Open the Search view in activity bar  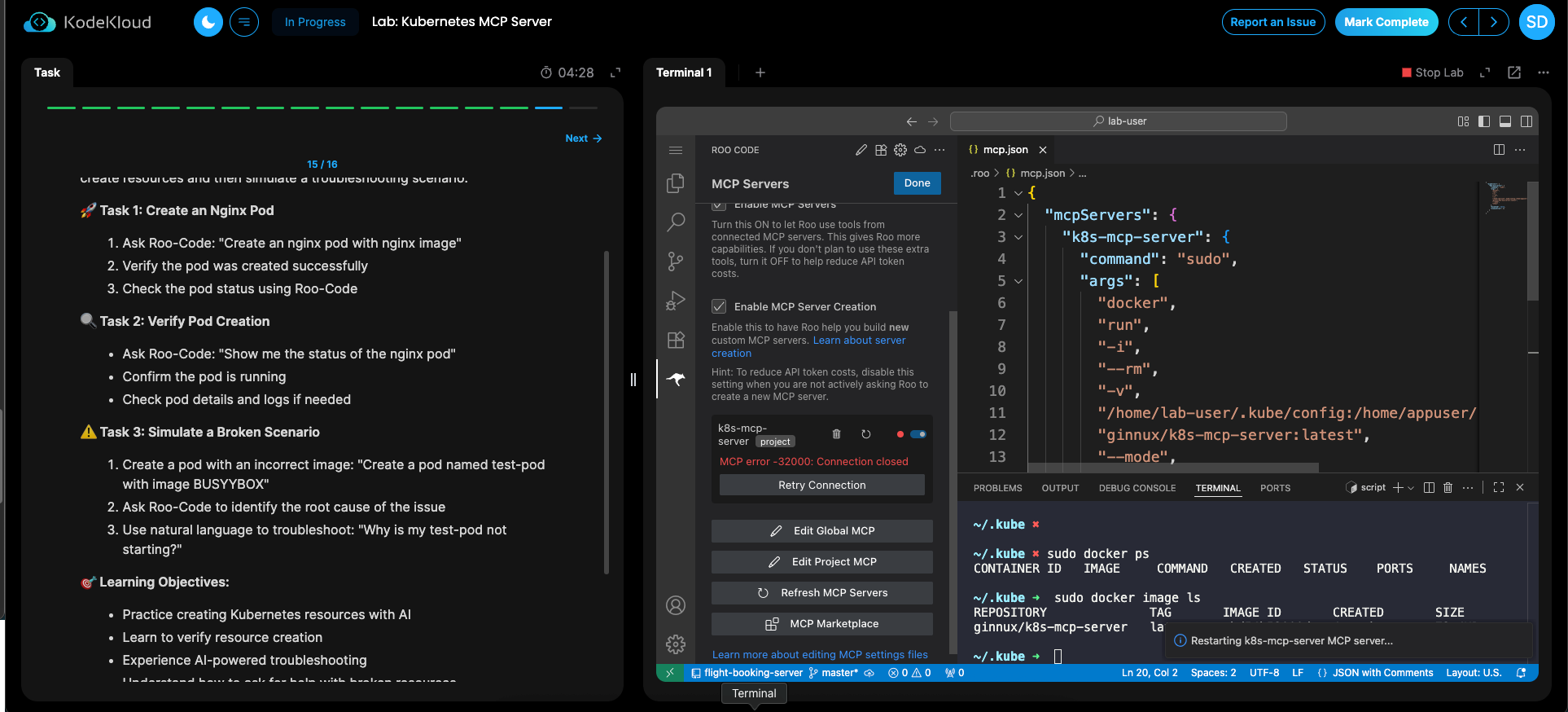point(676,222)
